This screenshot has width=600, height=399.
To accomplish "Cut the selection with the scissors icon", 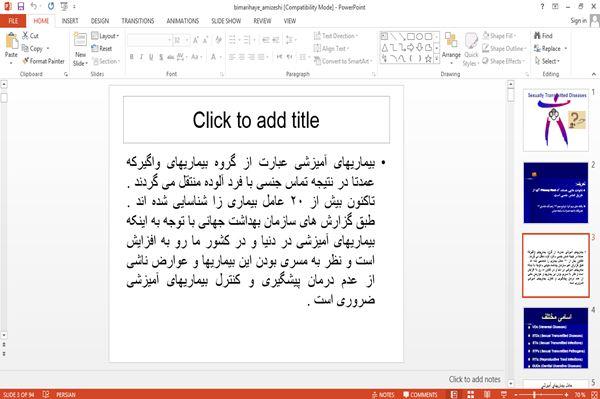I will [30, 36].
